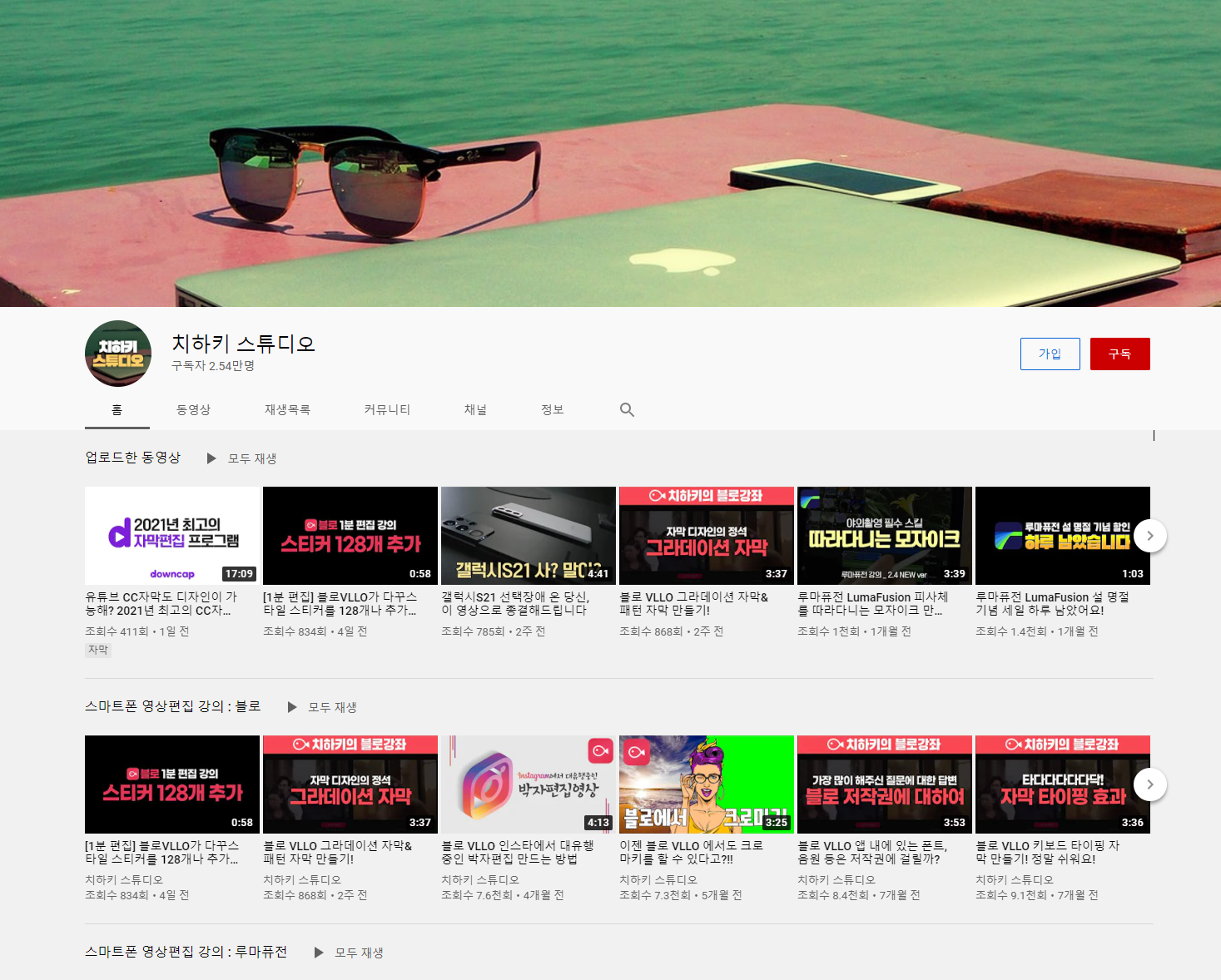Click the channel search magnifier icon
Image resolution: width=1221 pixels, height=980 pixels.
tap(627, 410)
